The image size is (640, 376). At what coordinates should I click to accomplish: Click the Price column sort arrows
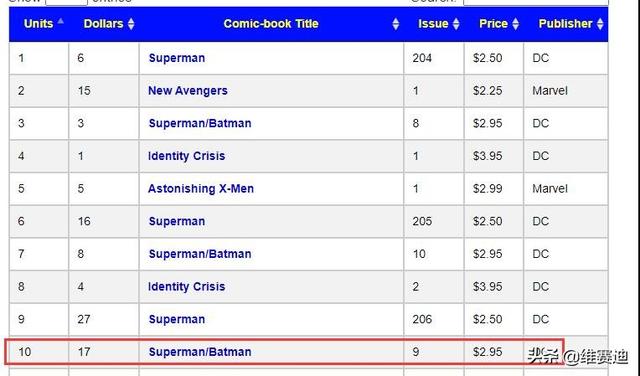coord(516,24)
